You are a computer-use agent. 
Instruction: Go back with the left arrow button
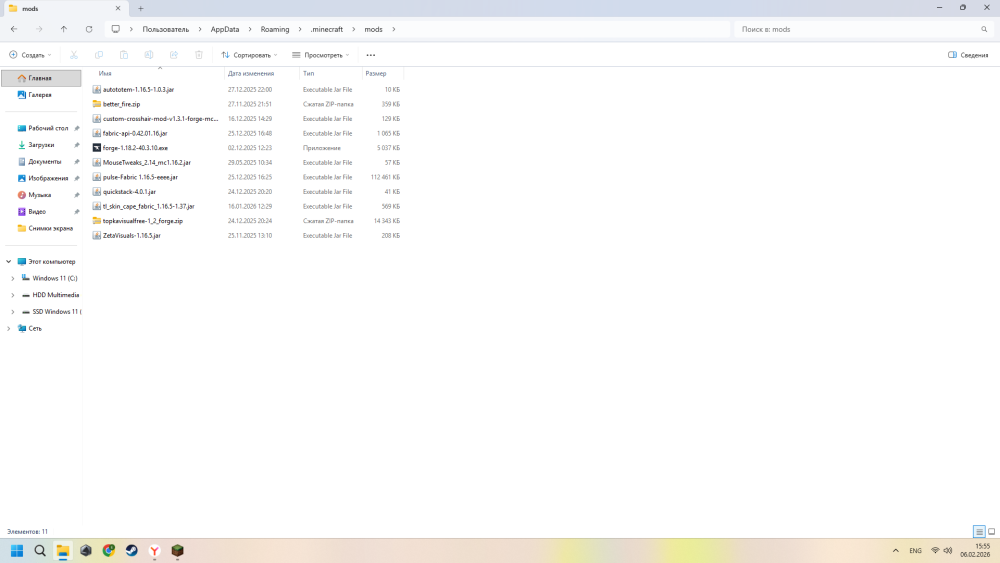coord(14,29)
